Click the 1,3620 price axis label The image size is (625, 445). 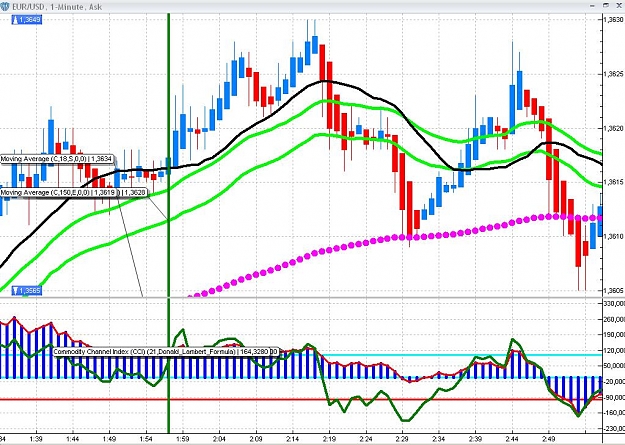pyautogui.click(x=614, y=128)
